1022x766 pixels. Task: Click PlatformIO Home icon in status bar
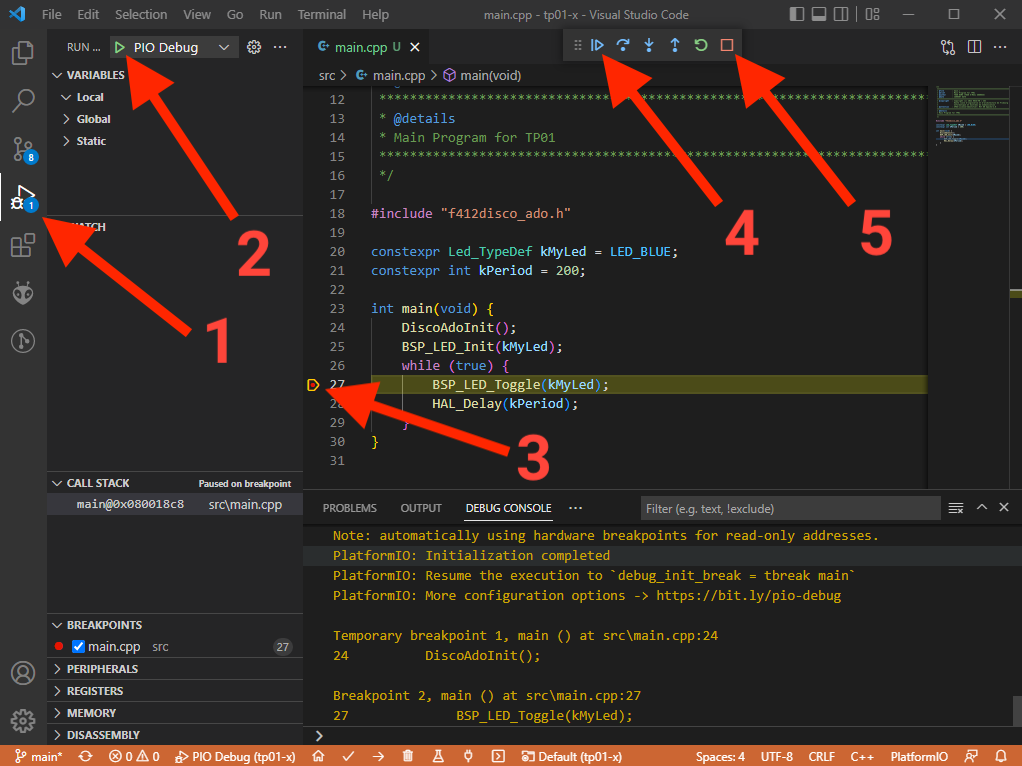pos(318,756)
